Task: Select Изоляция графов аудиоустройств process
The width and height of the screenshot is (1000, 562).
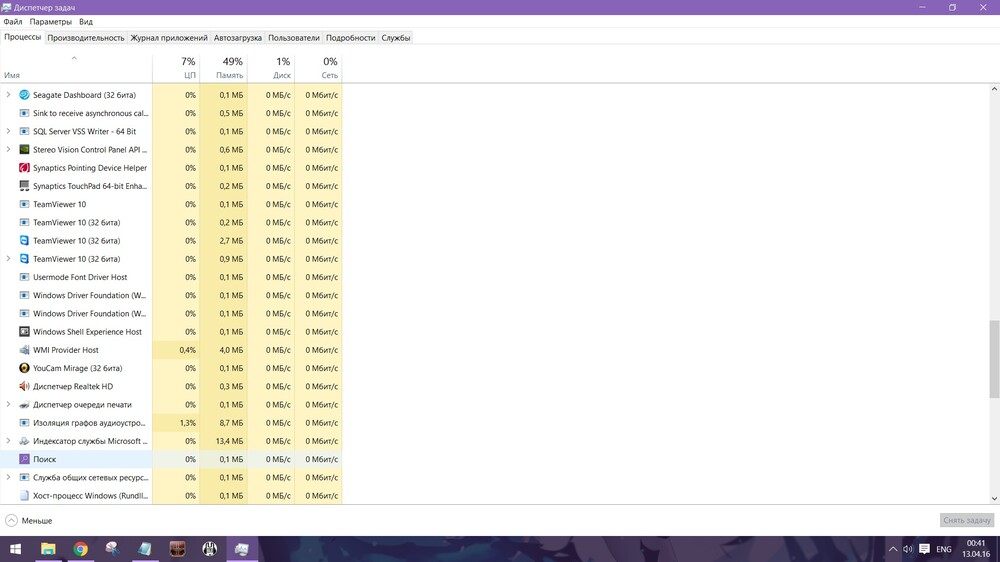Action: click(171, 423)
